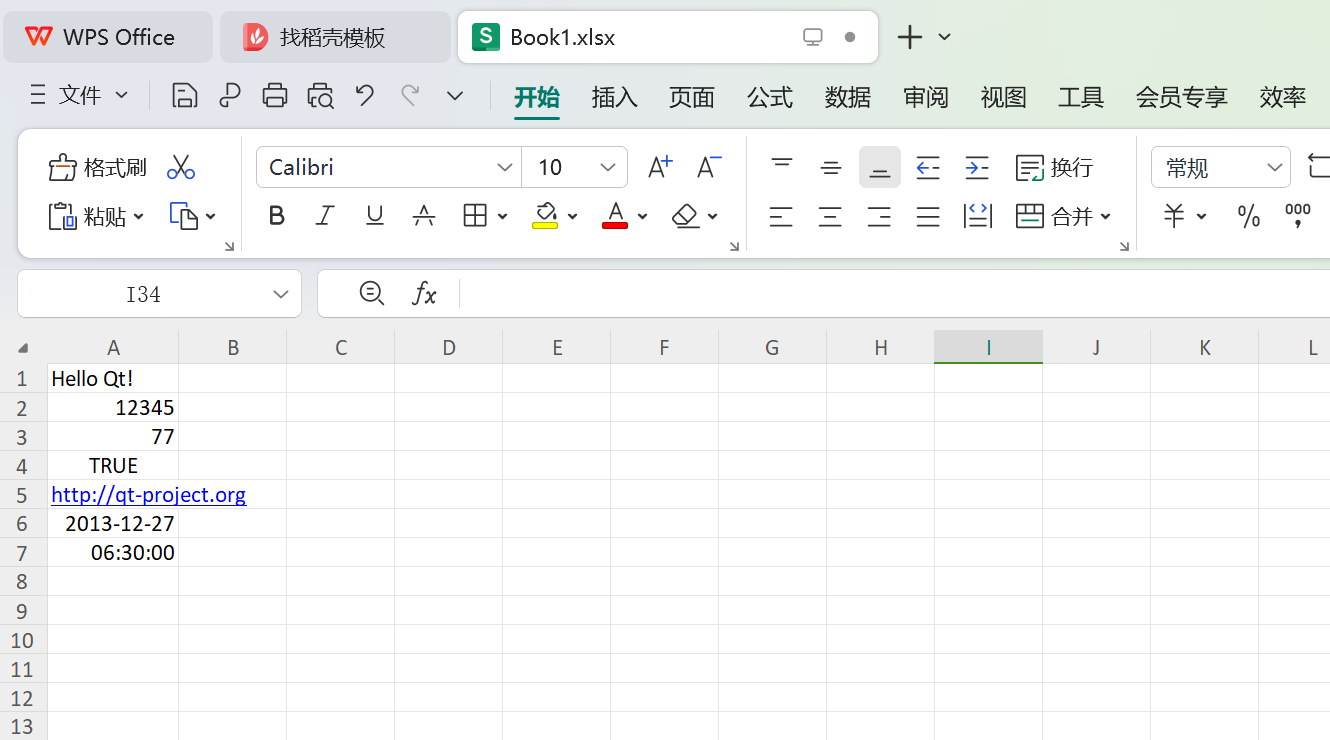Image resolution: width=1330 pixels, height=740 pixels.
Task: Click Decrease Indent icon
Action: (928, 167)
